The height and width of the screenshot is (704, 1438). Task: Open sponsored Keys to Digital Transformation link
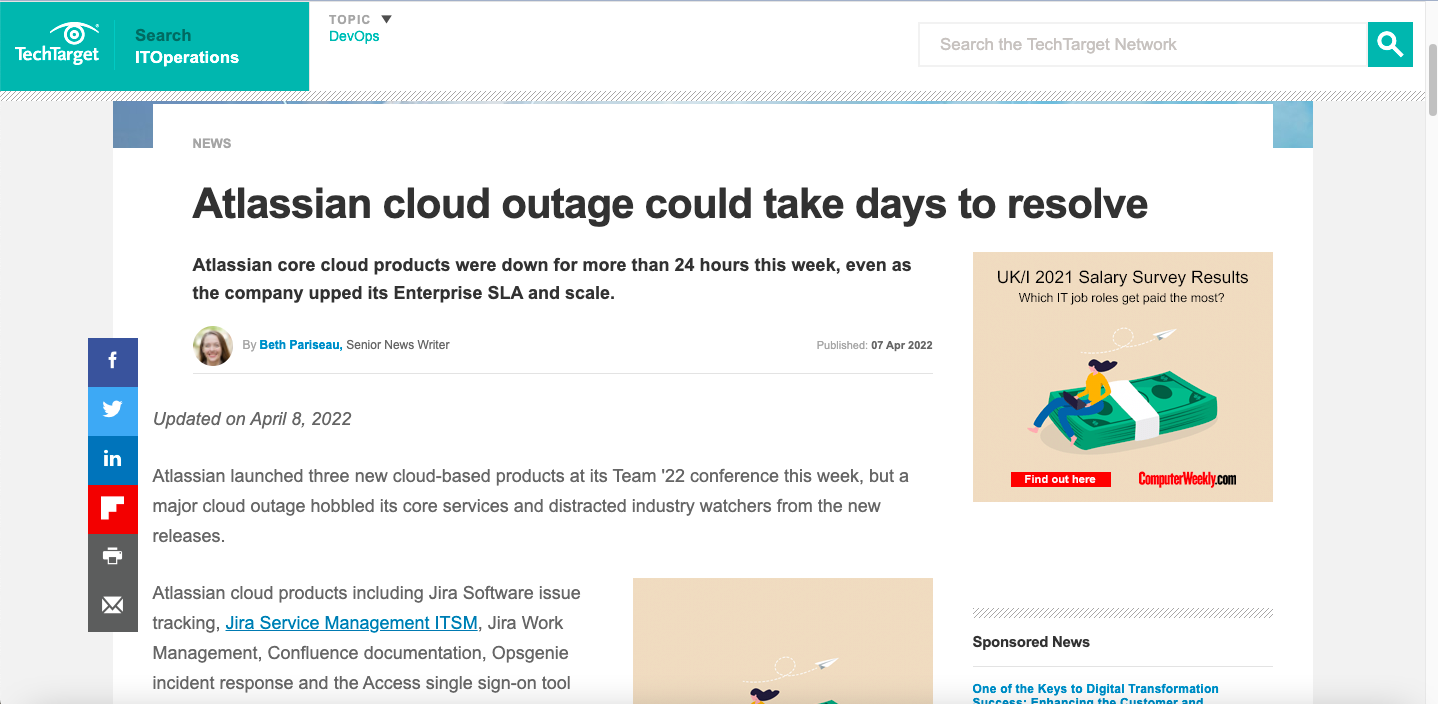point(1095,689)
